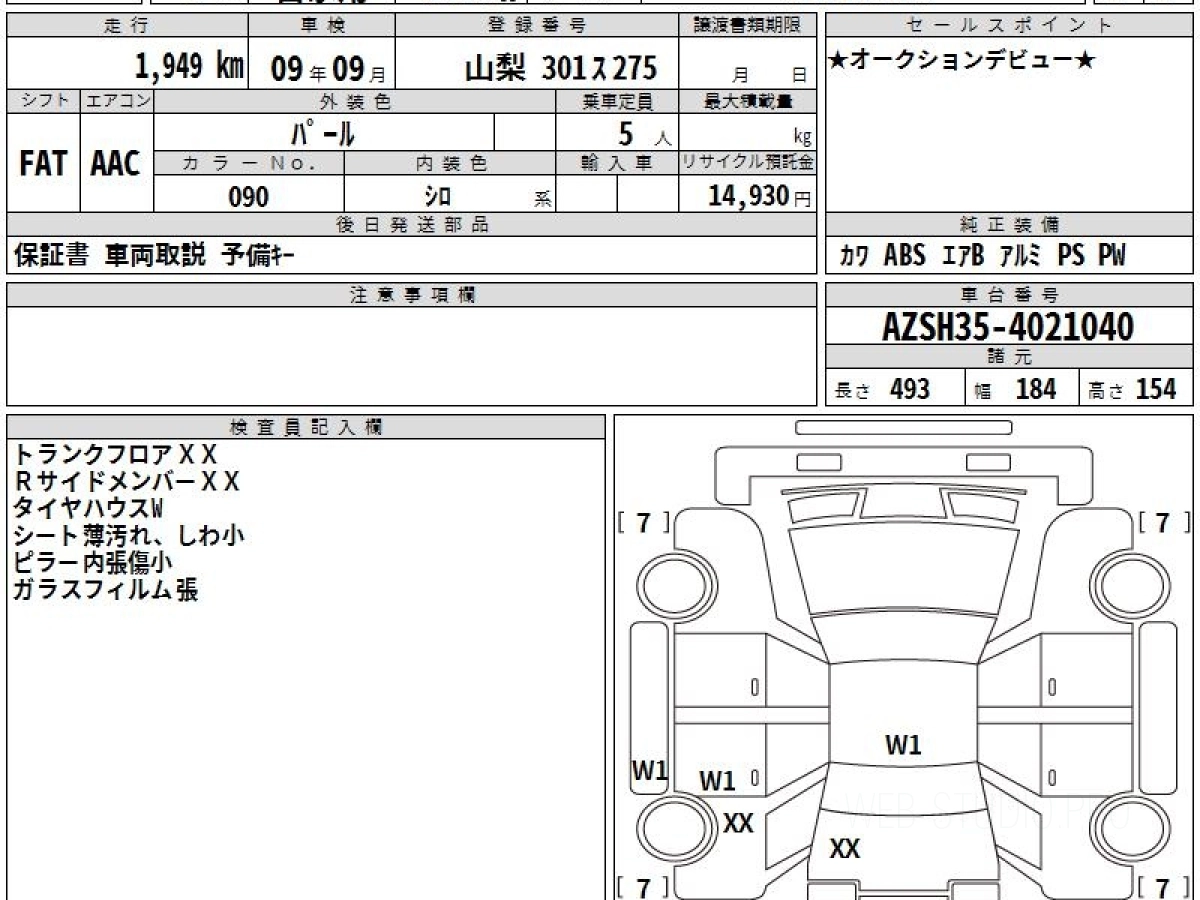1200x900 pixels.
Task: Click note ガラスフィルム張
Action: [x=105, y=589]
